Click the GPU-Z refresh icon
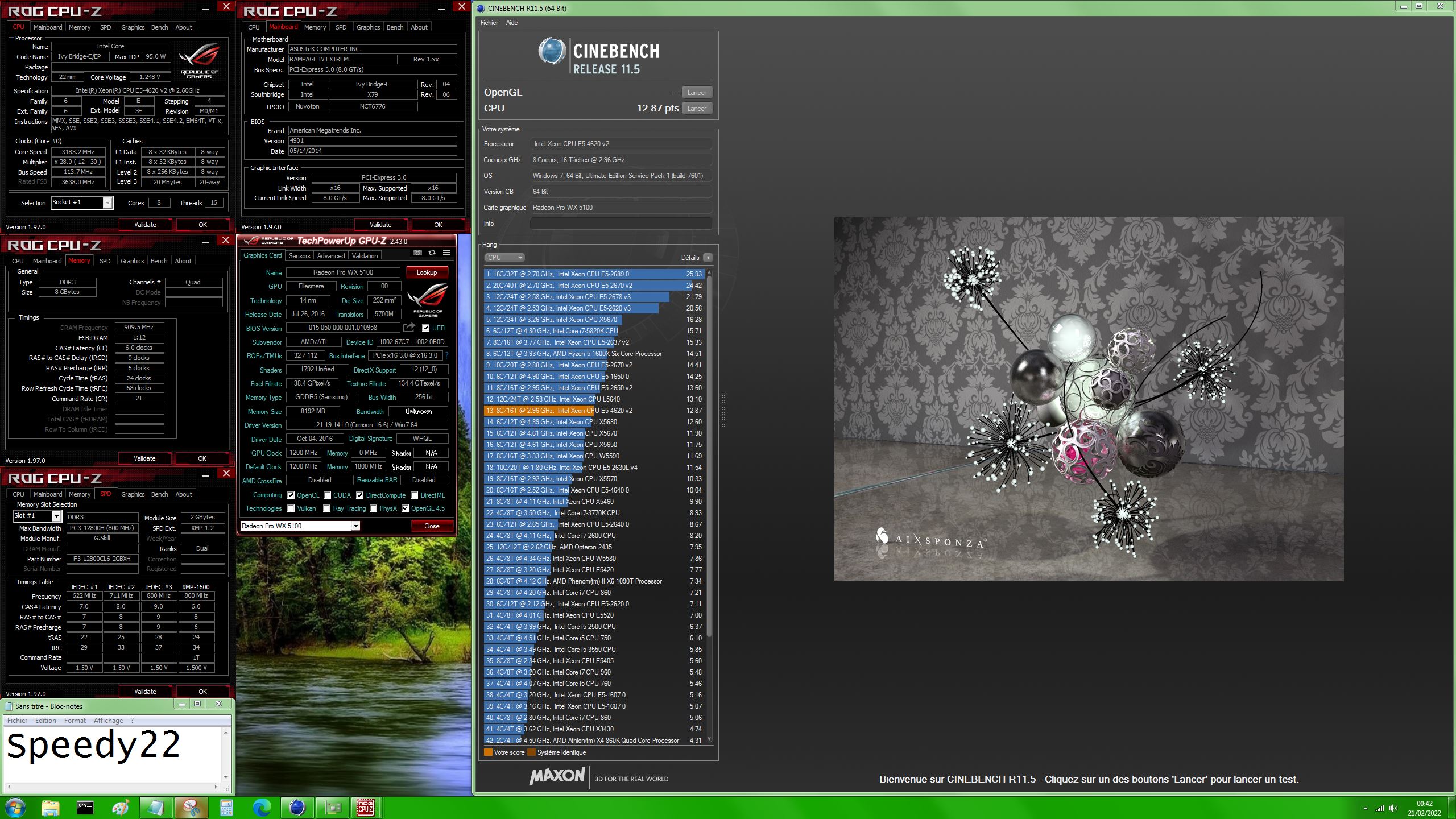 pos(432,253)
